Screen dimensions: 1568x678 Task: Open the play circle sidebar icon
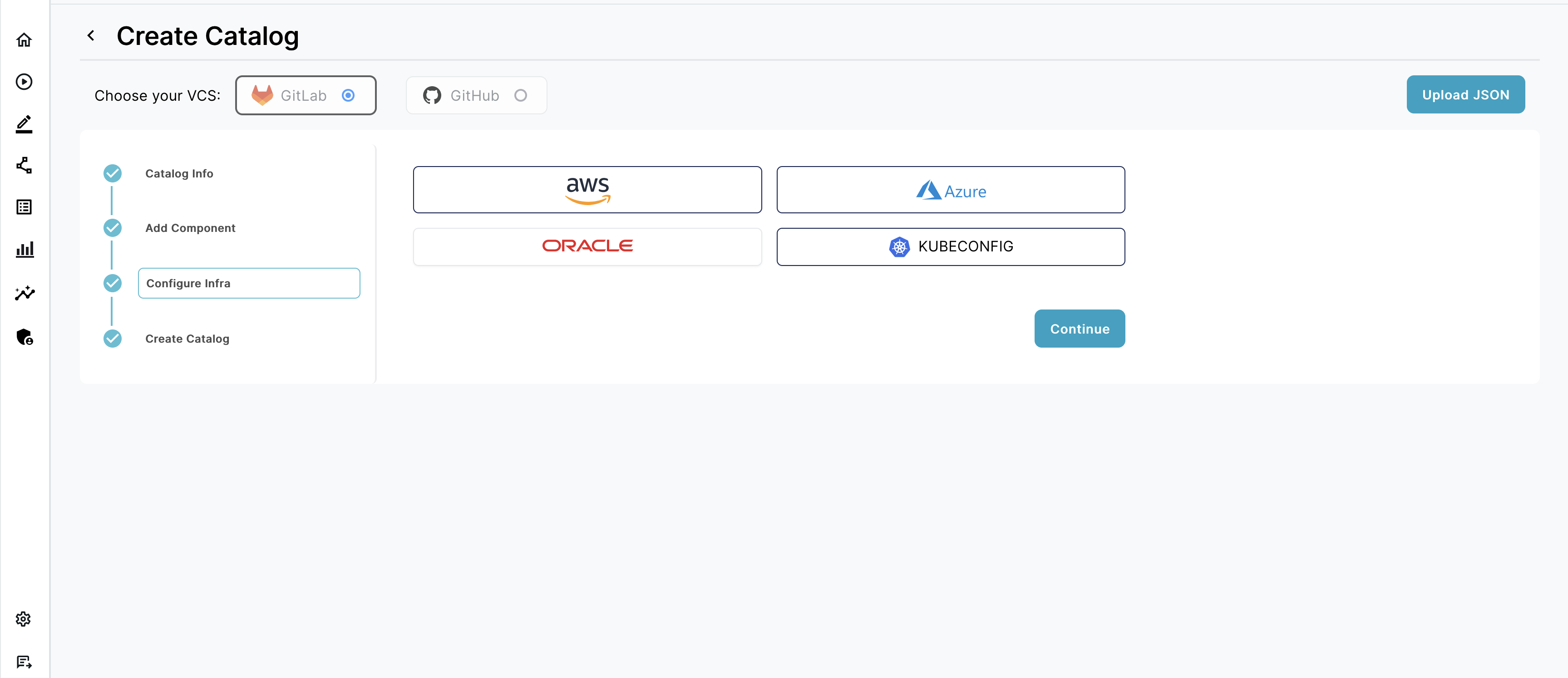point(24,82)
